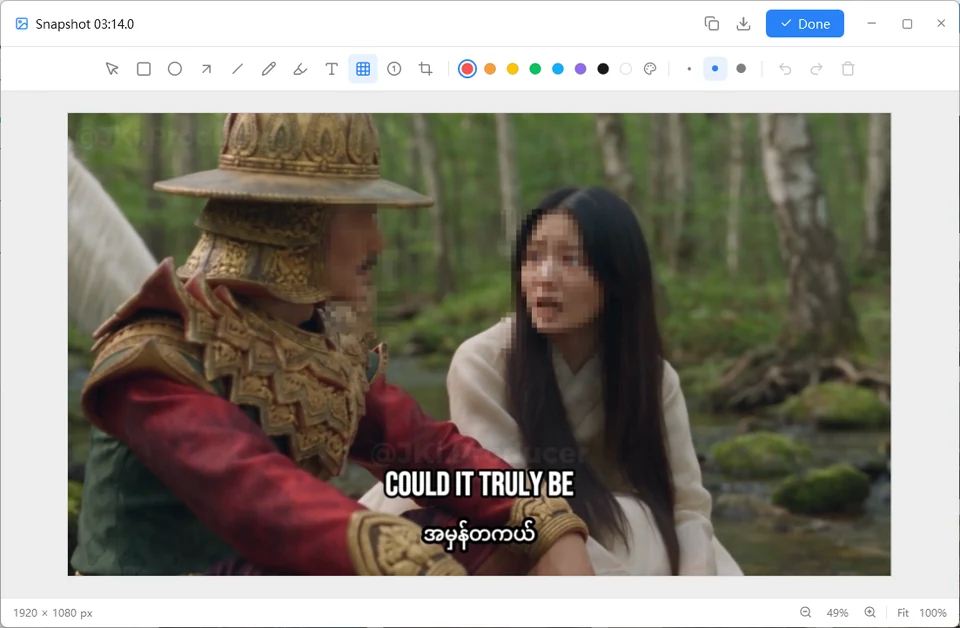
Task: Minimize the Snapshot window
Action: [x=872, y=24]
